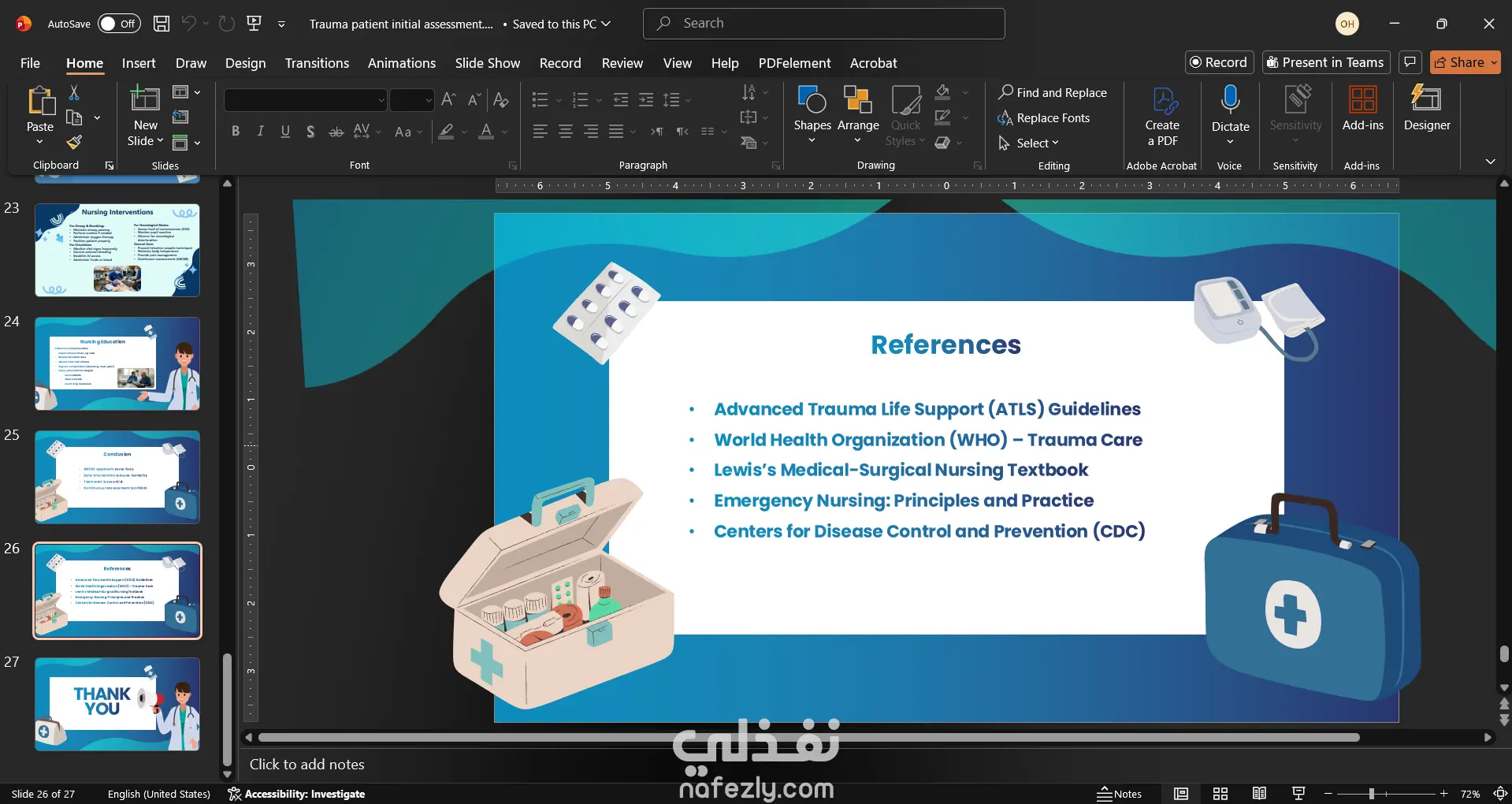This screenshot has width=1512, height=804.
Task: Switch to Reading View icon
Action: coord(1259,794)
